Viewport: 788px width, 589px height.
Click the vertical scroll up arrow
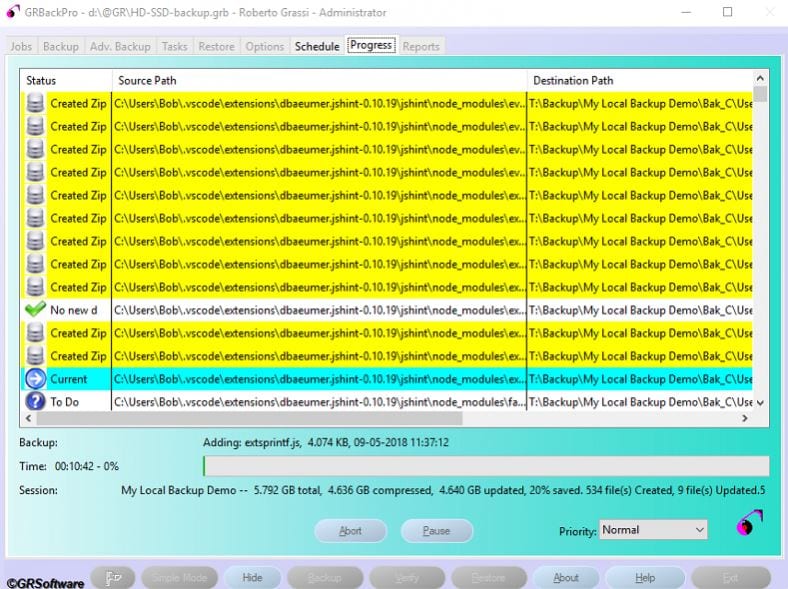point(760,78)
